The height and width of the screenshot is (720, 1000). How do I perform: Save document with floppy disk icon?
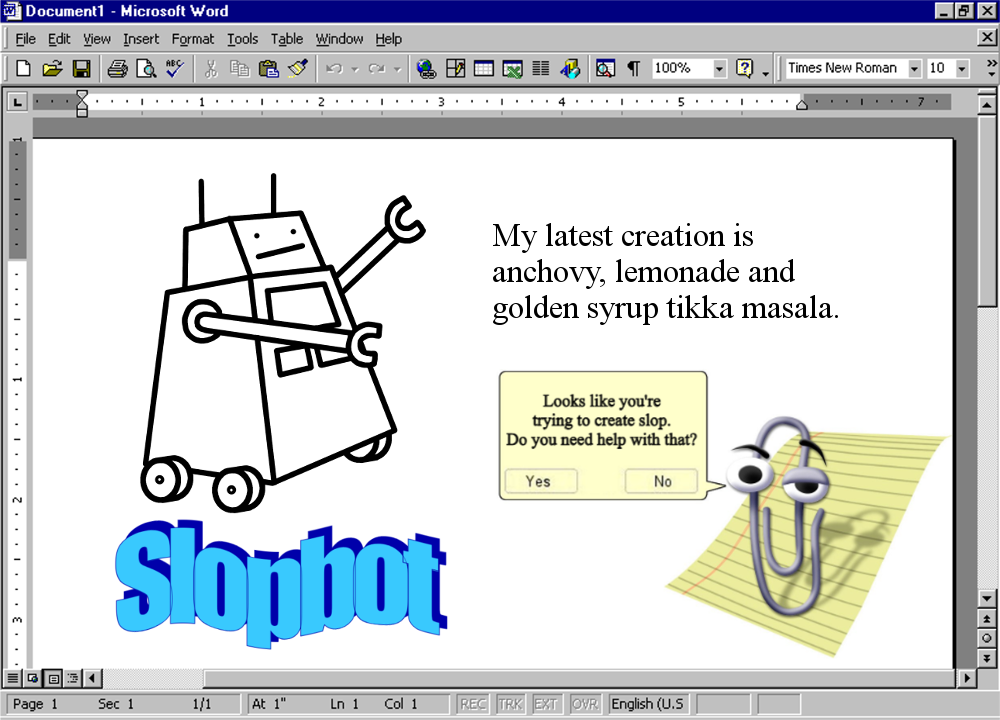pos(82,68)
